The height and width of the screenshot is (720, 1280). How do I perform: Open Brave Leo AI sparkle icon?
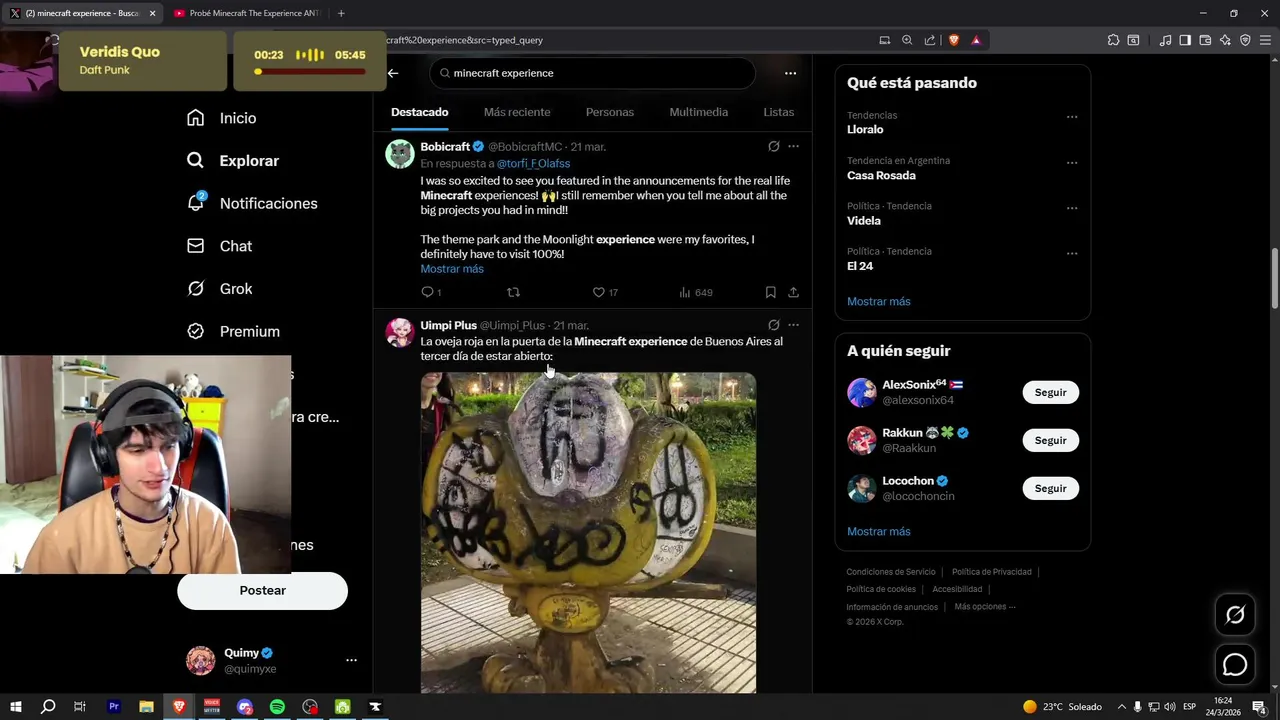[x=1225, y=40]
